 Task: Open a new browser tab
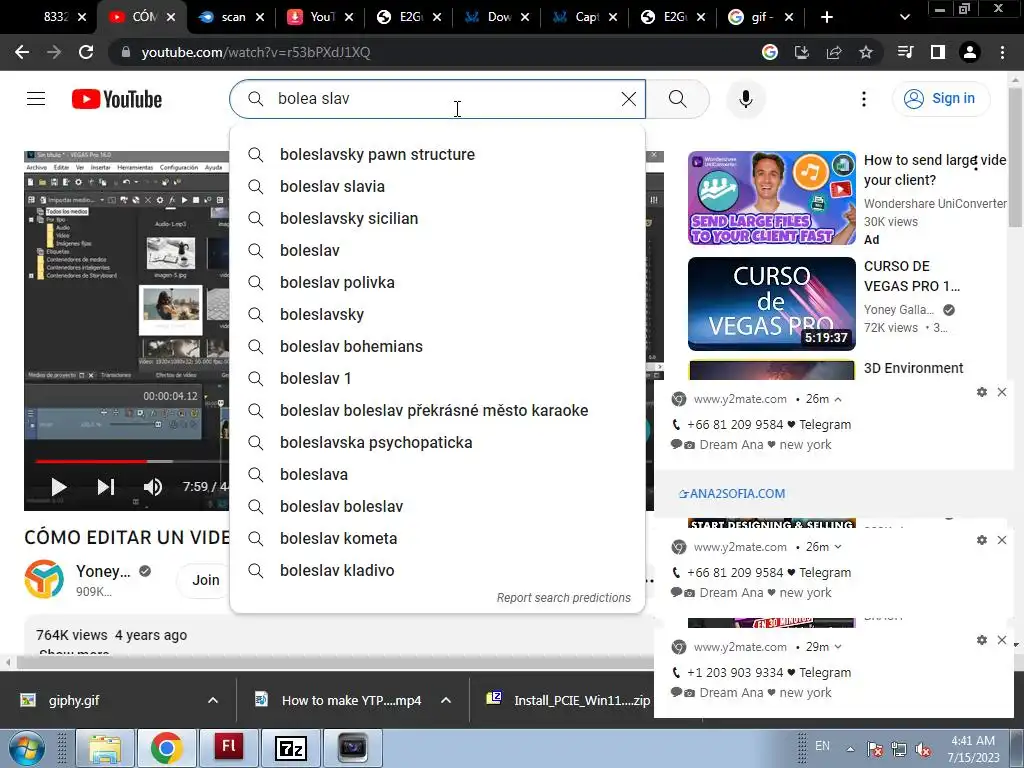[827, 17]
